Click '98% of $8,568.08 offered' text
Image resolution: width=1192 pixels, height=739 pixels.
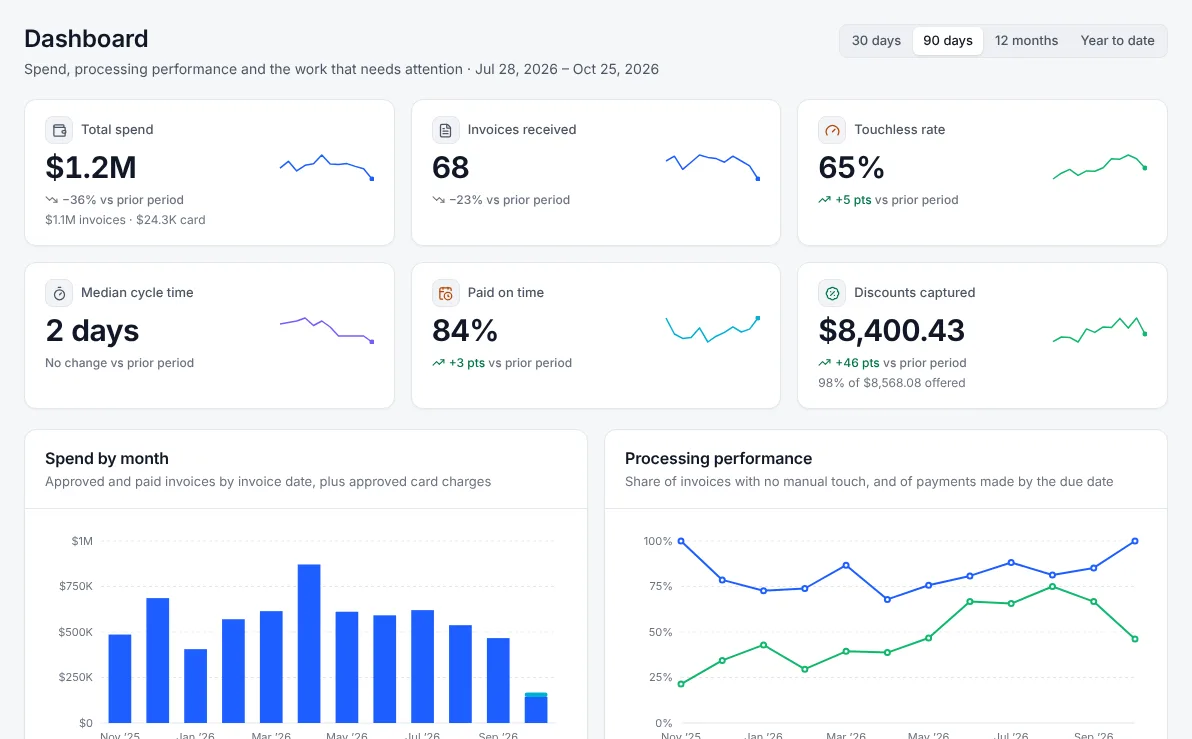coord(892,382)
